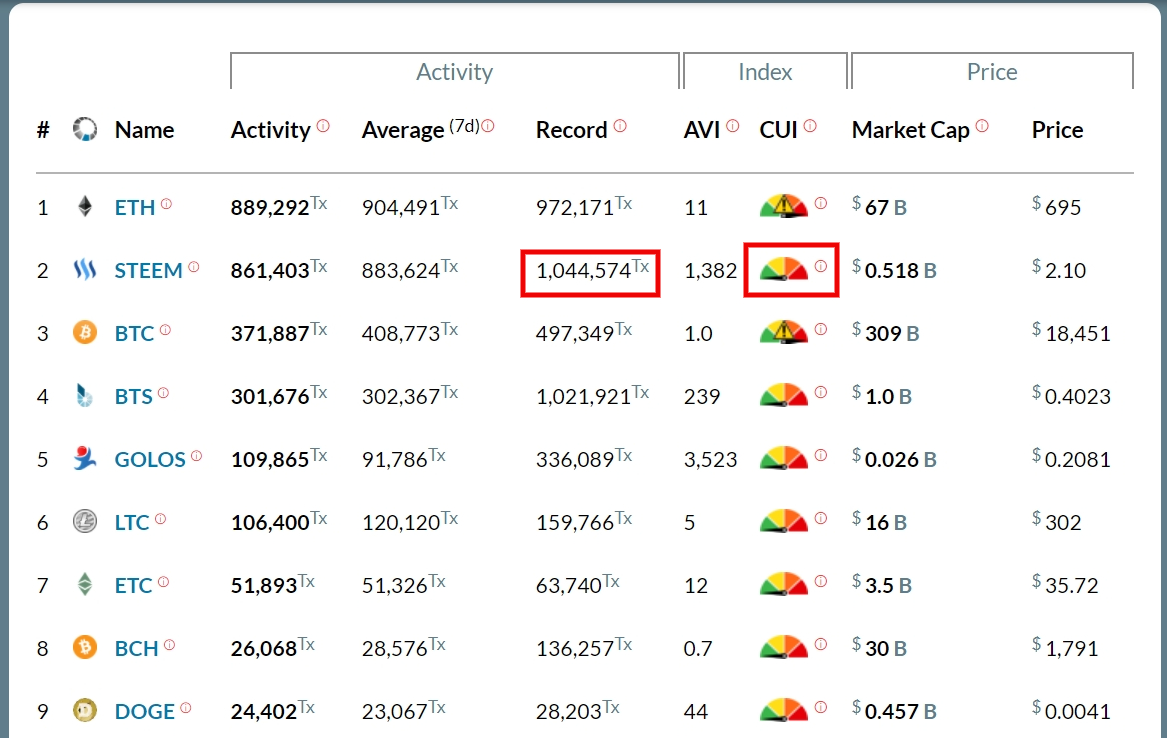Click the CUI warning gauge in BTC row

784,332
